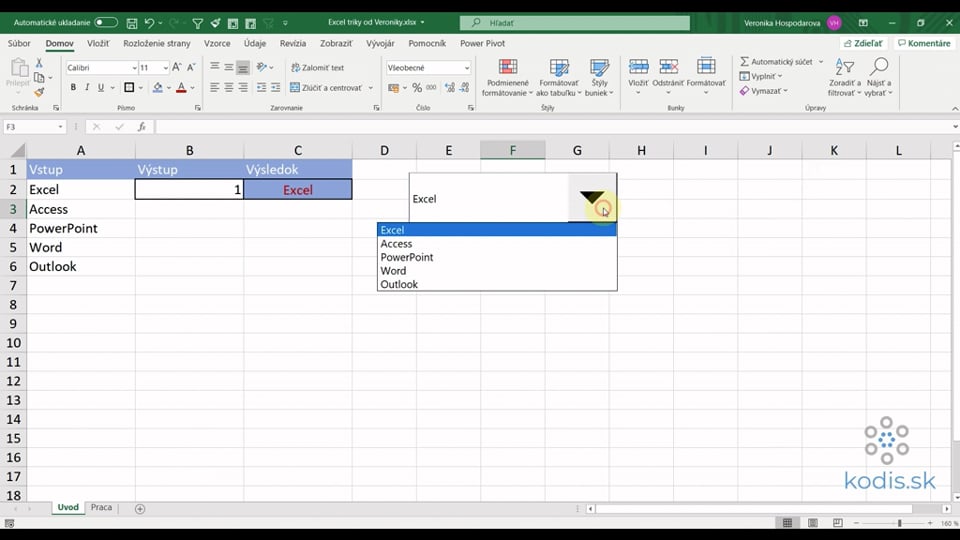960x540 pixels.
Task: Switch to the Vložiť ribbon tab
Action: (98, 43)
